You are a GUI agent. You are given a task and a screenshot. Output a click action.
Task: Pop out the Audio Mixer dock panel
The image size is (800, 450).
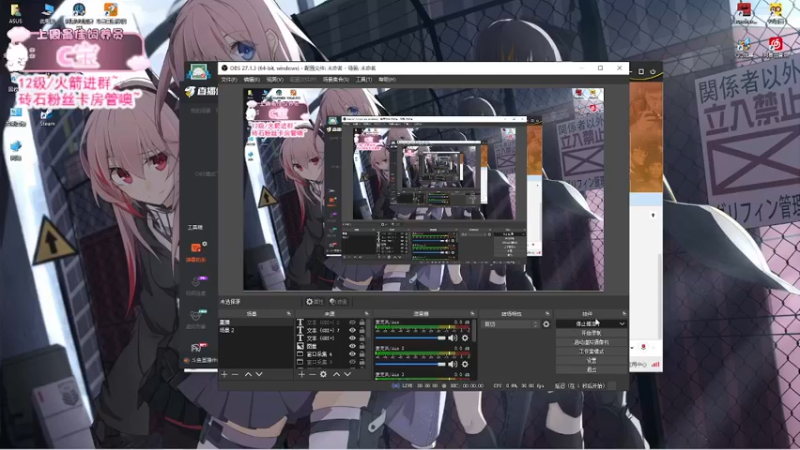pos(472,314)
